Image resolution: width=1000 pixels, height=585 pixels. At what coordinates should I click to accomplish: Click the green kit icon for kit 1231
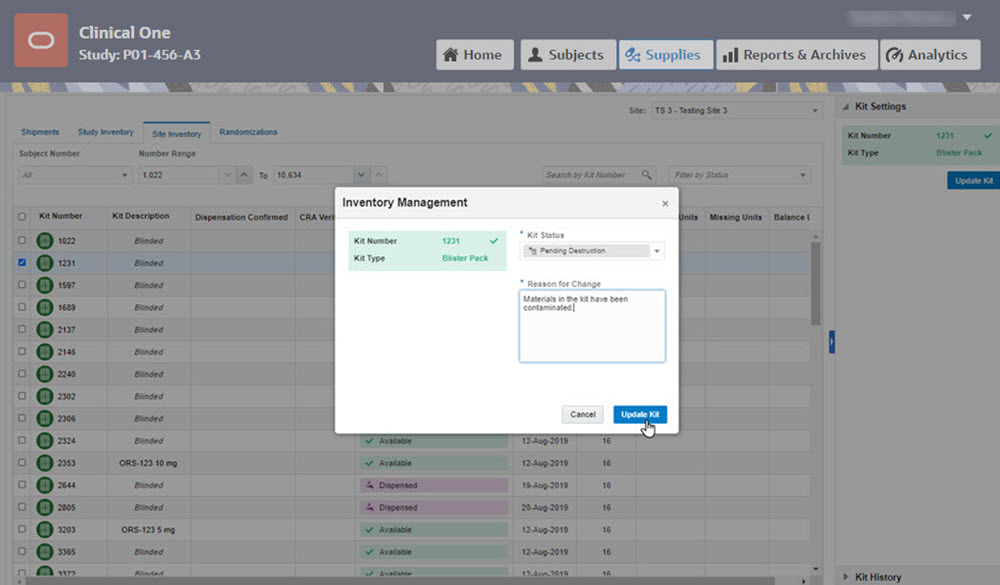(x=45, y=263)
